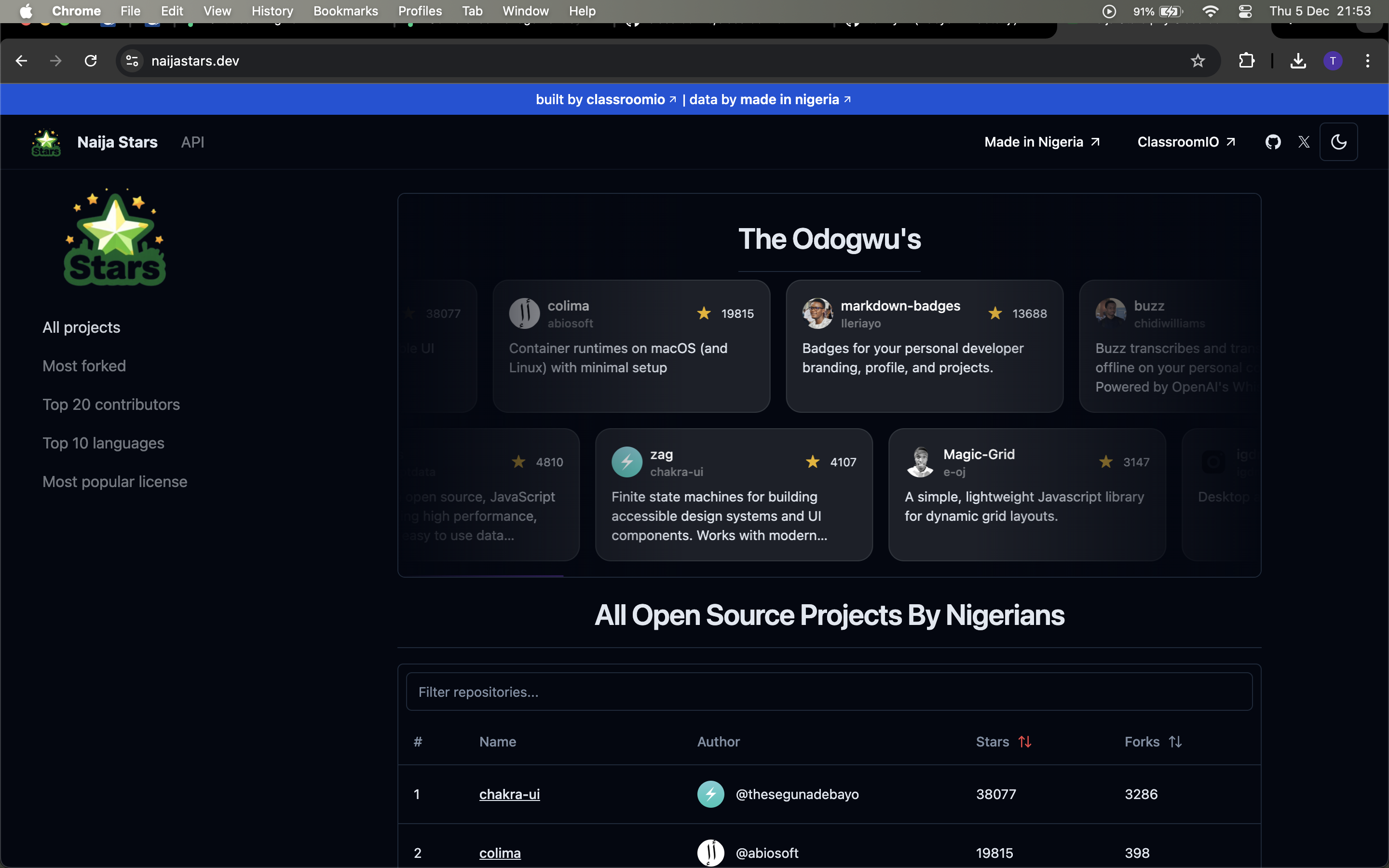The height and width of the screenshot is (868, 1389).
Task: Click @abiosoft author name
Action: click(x=767, y=853)
